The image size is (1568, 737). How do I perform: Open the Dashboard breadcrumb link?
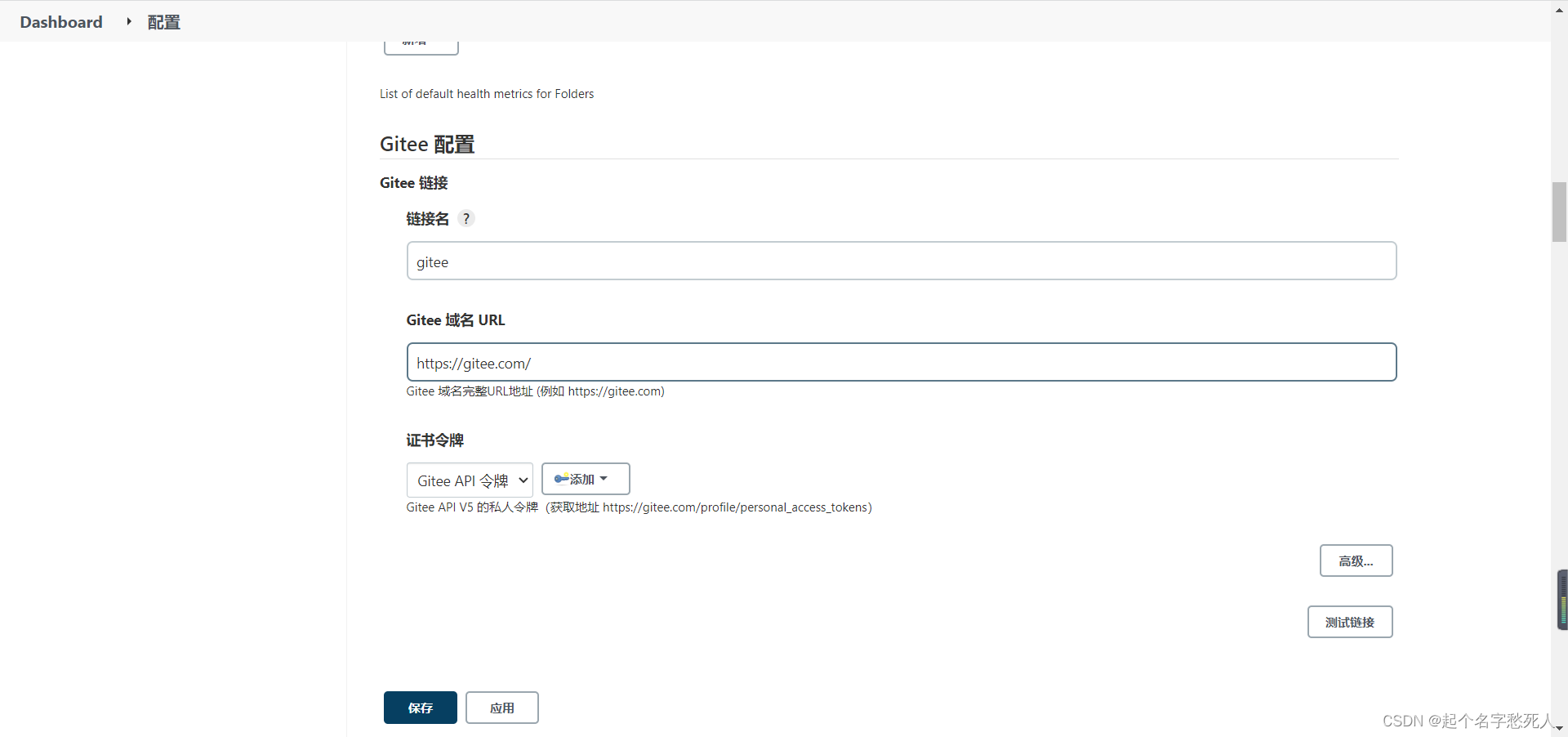[61, 22]
